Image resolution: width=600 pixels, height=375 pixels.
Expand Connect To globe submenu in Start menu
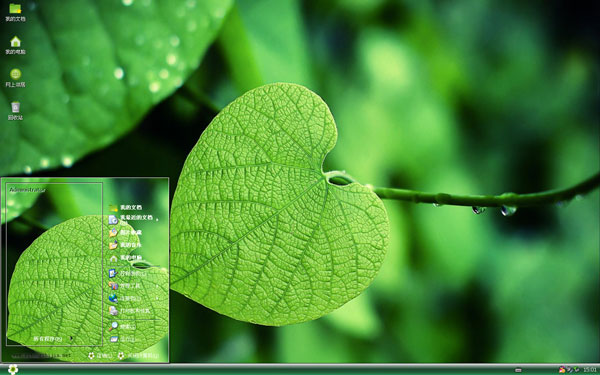(134, 298)
